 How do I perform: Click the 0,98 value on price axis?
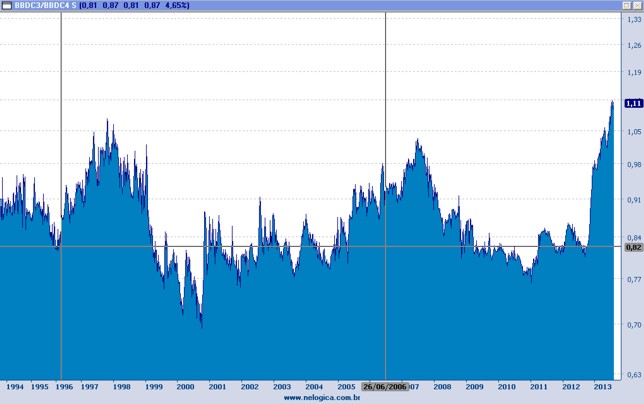pos(632,165)
